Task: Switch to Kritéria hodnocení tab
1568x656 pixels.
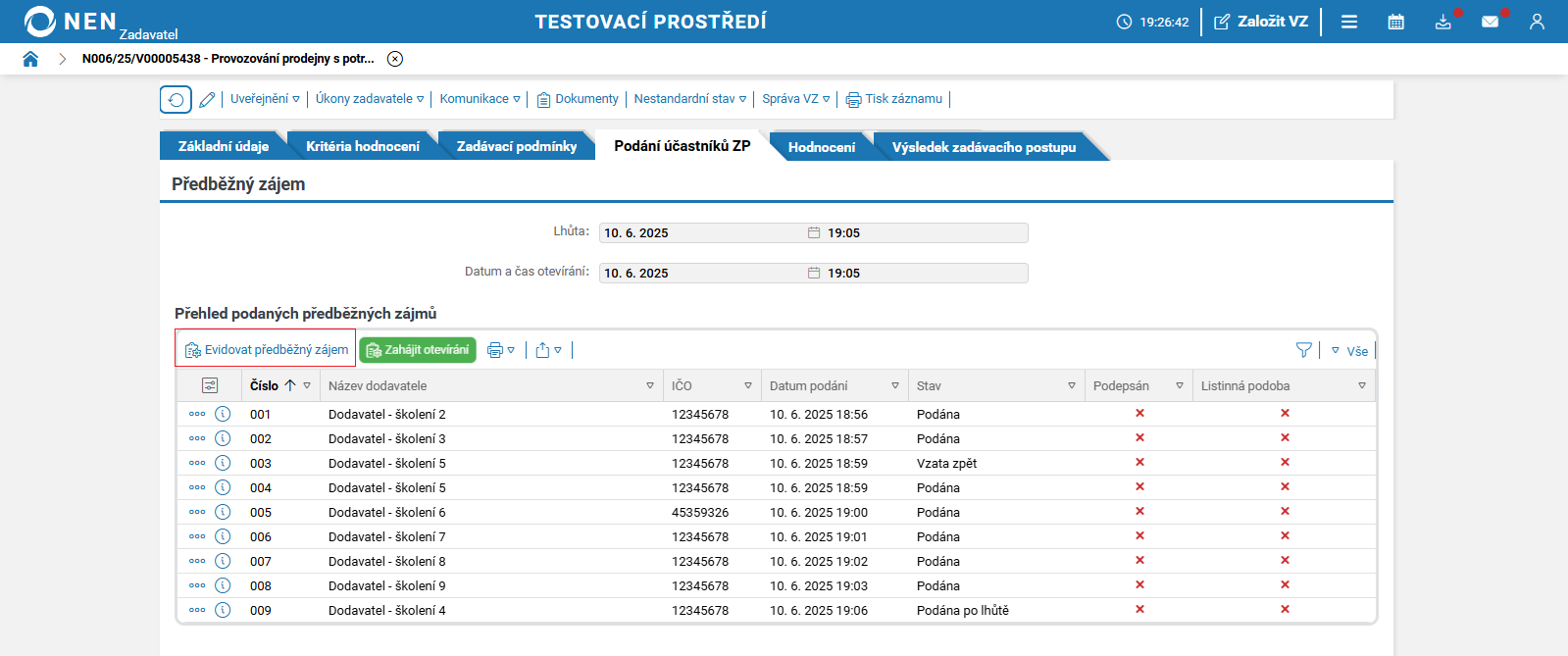Action: (363, 146)
